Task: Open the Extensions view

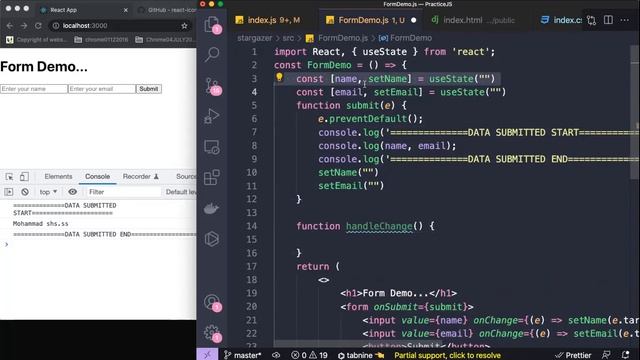Action: pyautogui.click(x=212, y=178)
